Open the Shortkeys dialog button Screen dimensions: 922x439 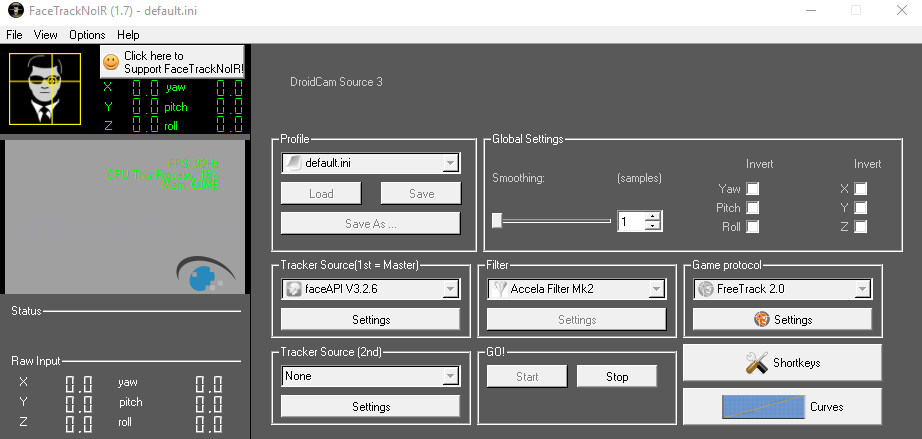pyautogui.click(x=783, y=363)
